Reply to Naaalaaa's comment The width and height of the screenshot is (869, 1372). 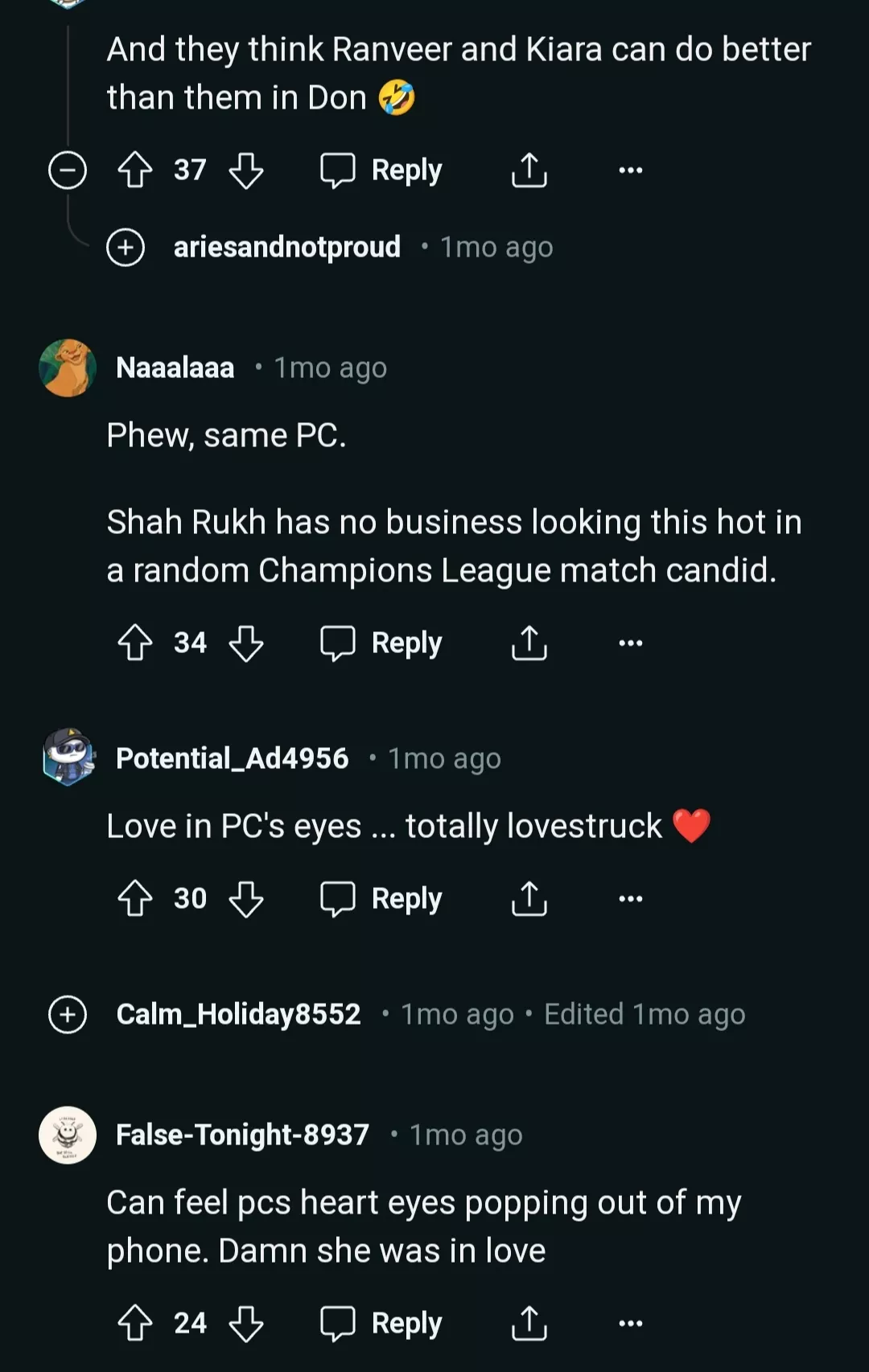coord(381,643)
